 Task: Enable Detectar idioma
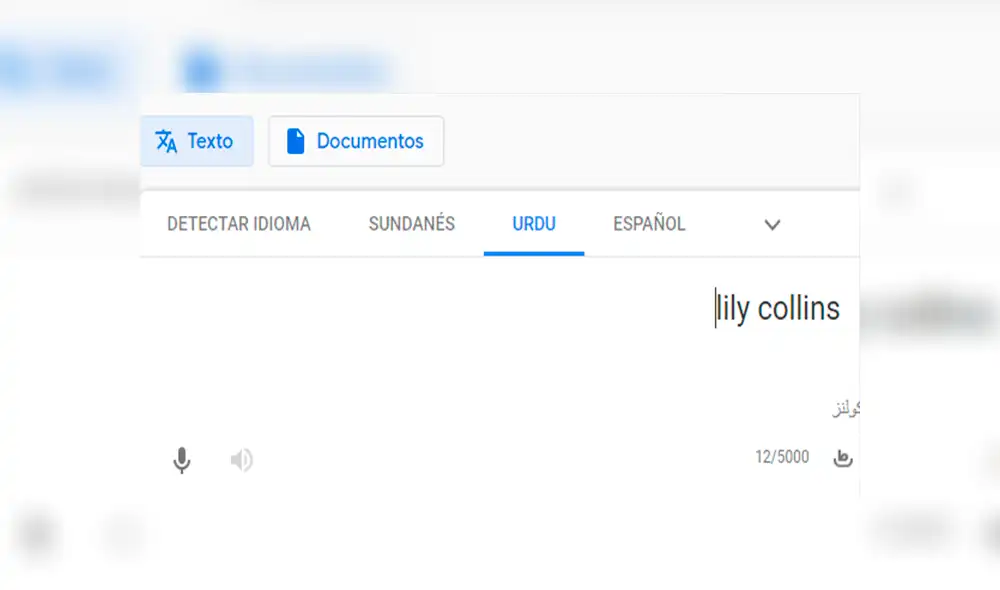pyautogui.click(x=239, y=224)
